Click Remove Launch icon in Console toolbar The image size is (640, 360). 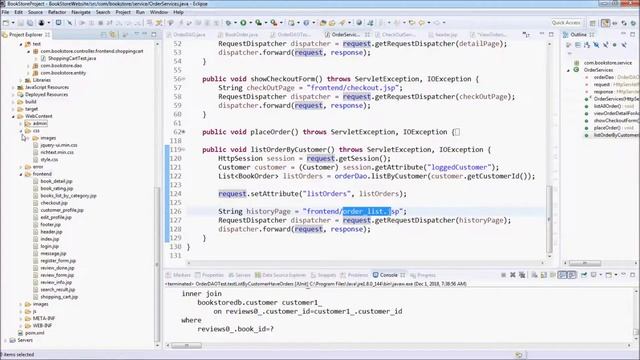click(x=513, y=275)
